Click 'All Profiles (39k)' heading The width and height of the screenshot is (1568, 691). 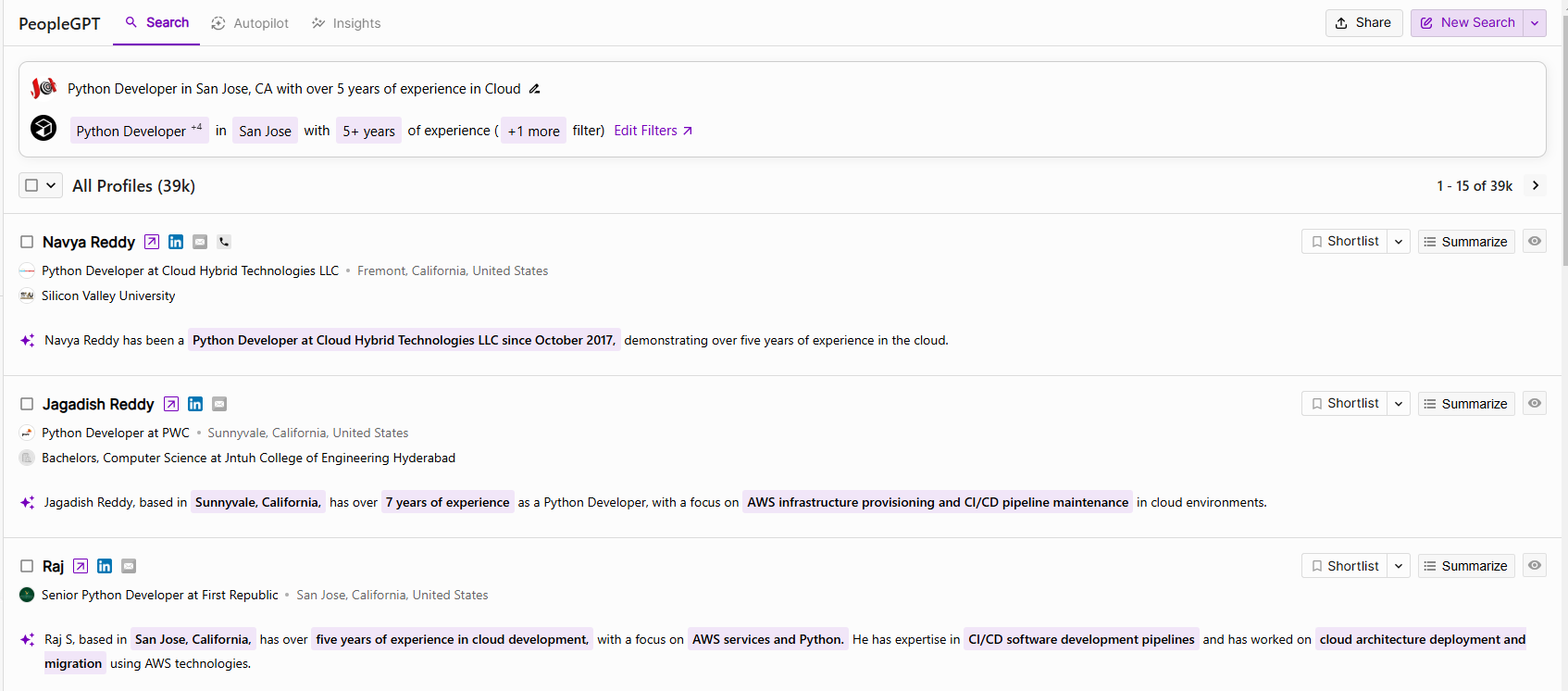[134, 185]
